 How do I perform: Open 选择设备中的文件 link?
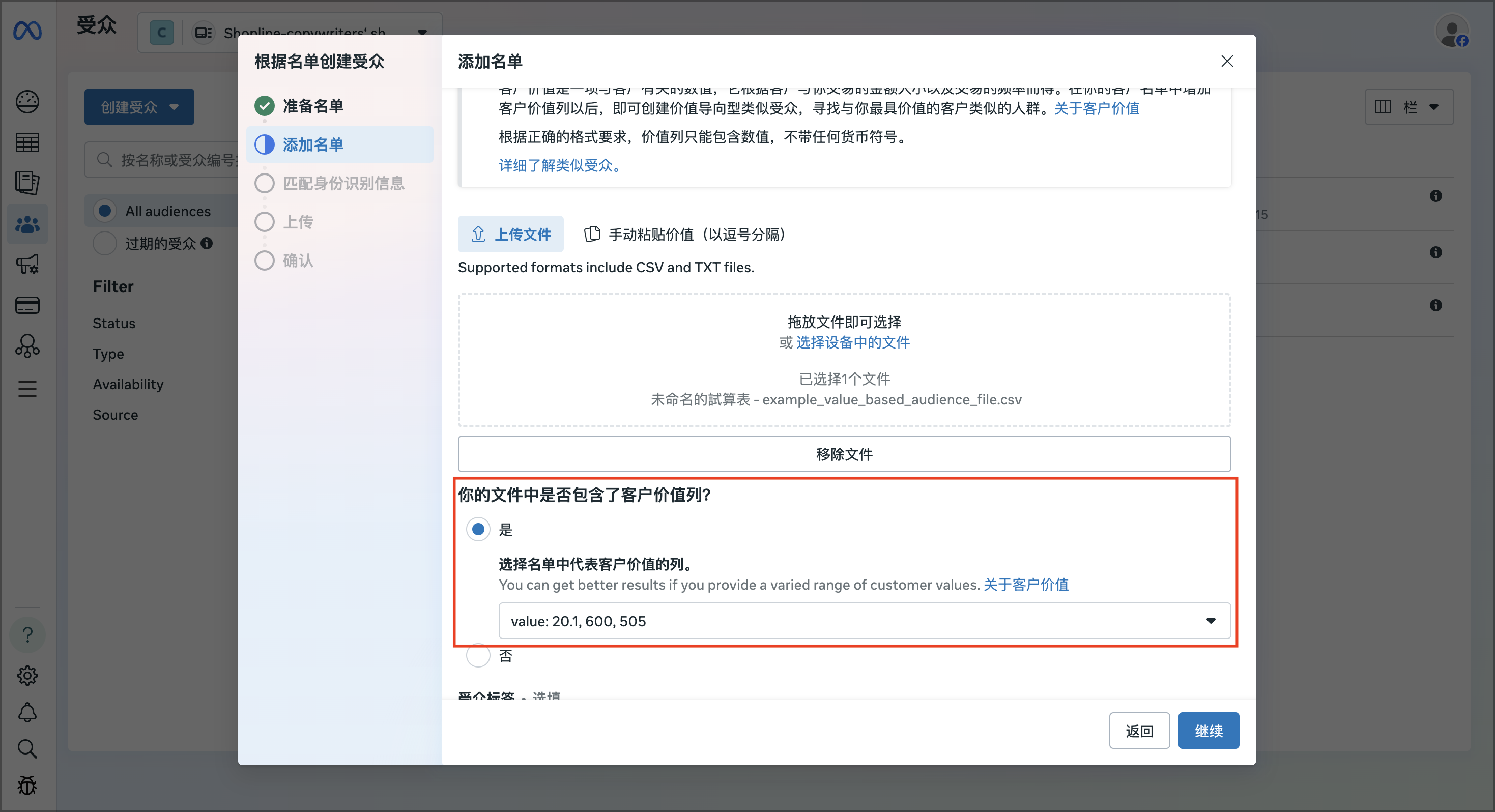pyautogui.click(x=853, y=342)
